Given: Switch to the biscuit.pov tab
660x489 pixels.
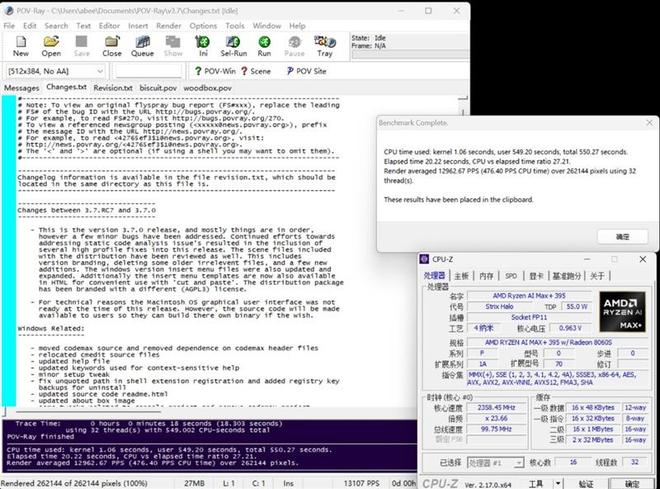Looking at the screenshot, I should click(156, 88).
